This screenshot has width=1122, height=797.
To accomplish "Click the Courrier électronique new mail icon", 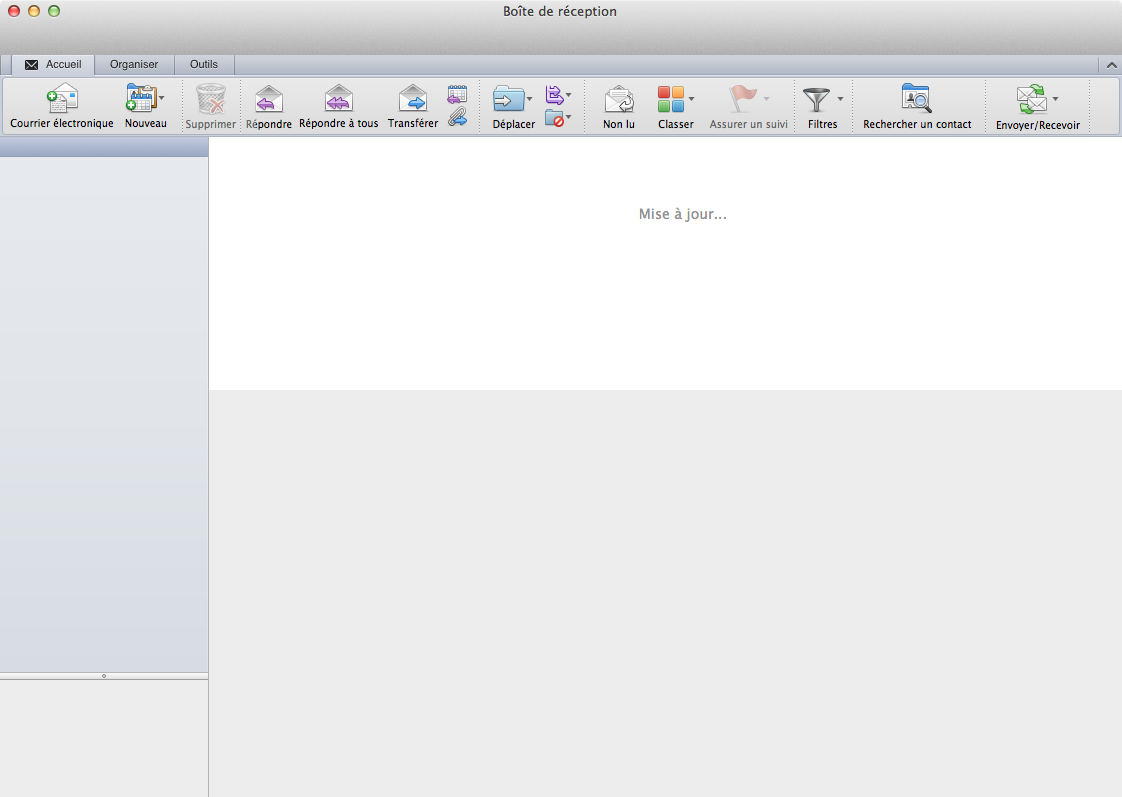I will tap(62, 99).
